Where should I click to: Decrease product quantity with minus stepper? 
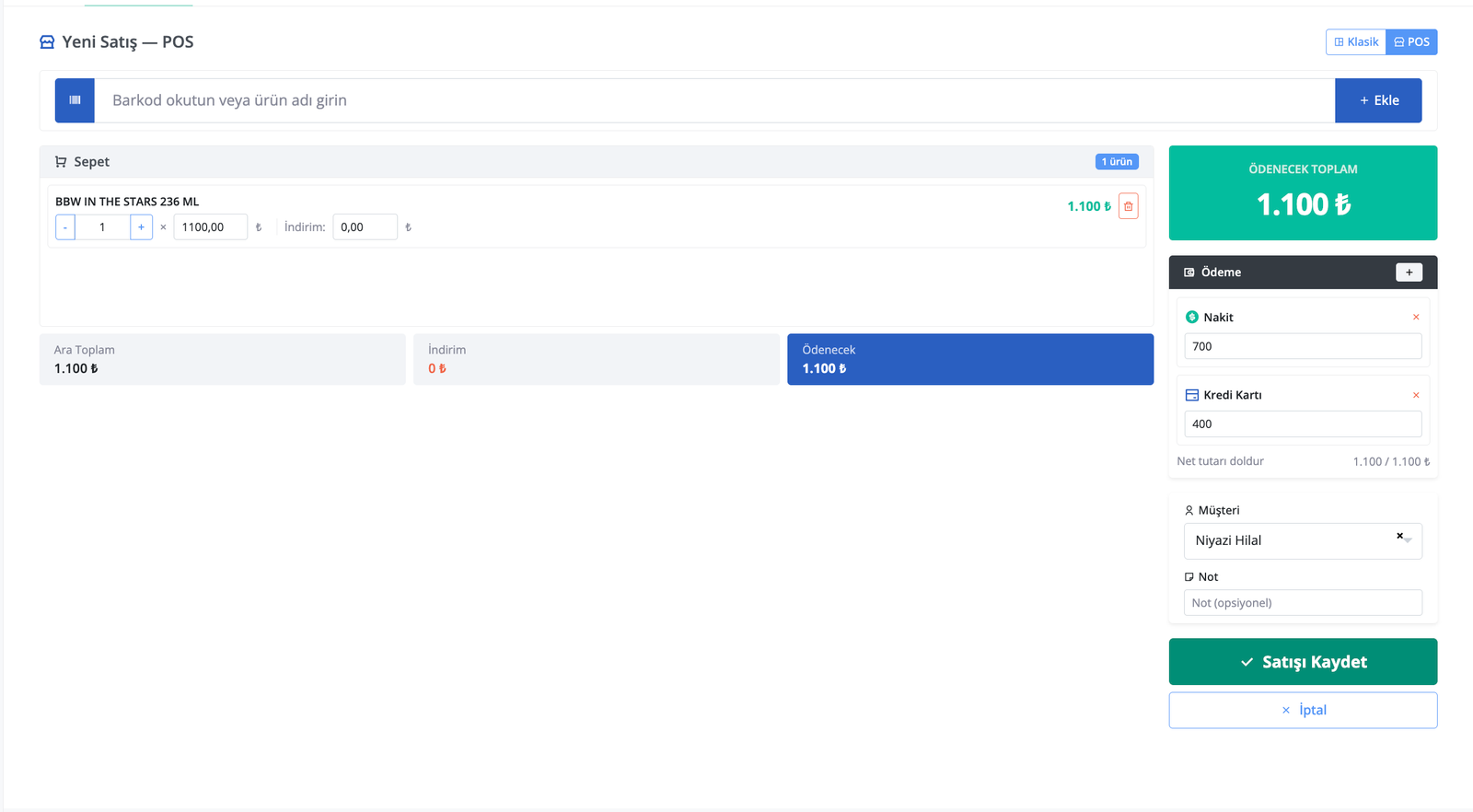click(65, 227)
